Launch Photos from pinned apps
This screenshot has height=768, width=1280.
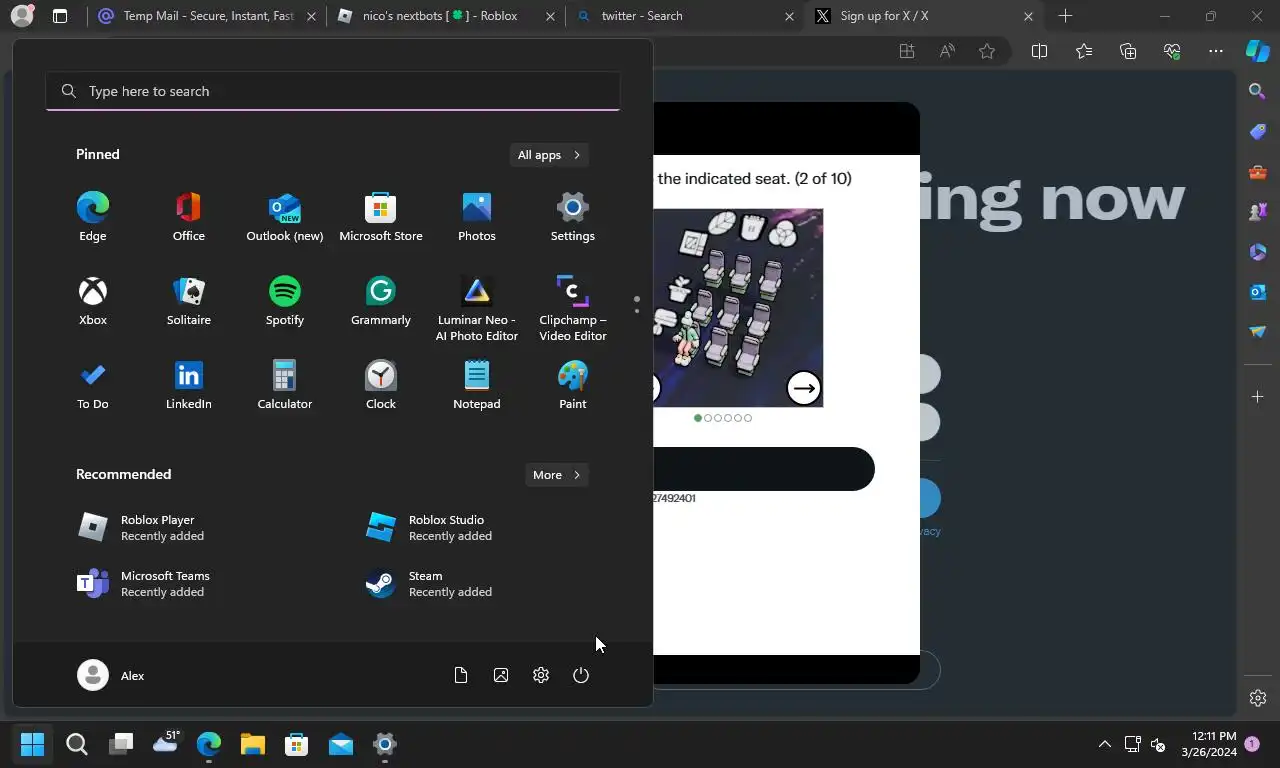(477, 217)
